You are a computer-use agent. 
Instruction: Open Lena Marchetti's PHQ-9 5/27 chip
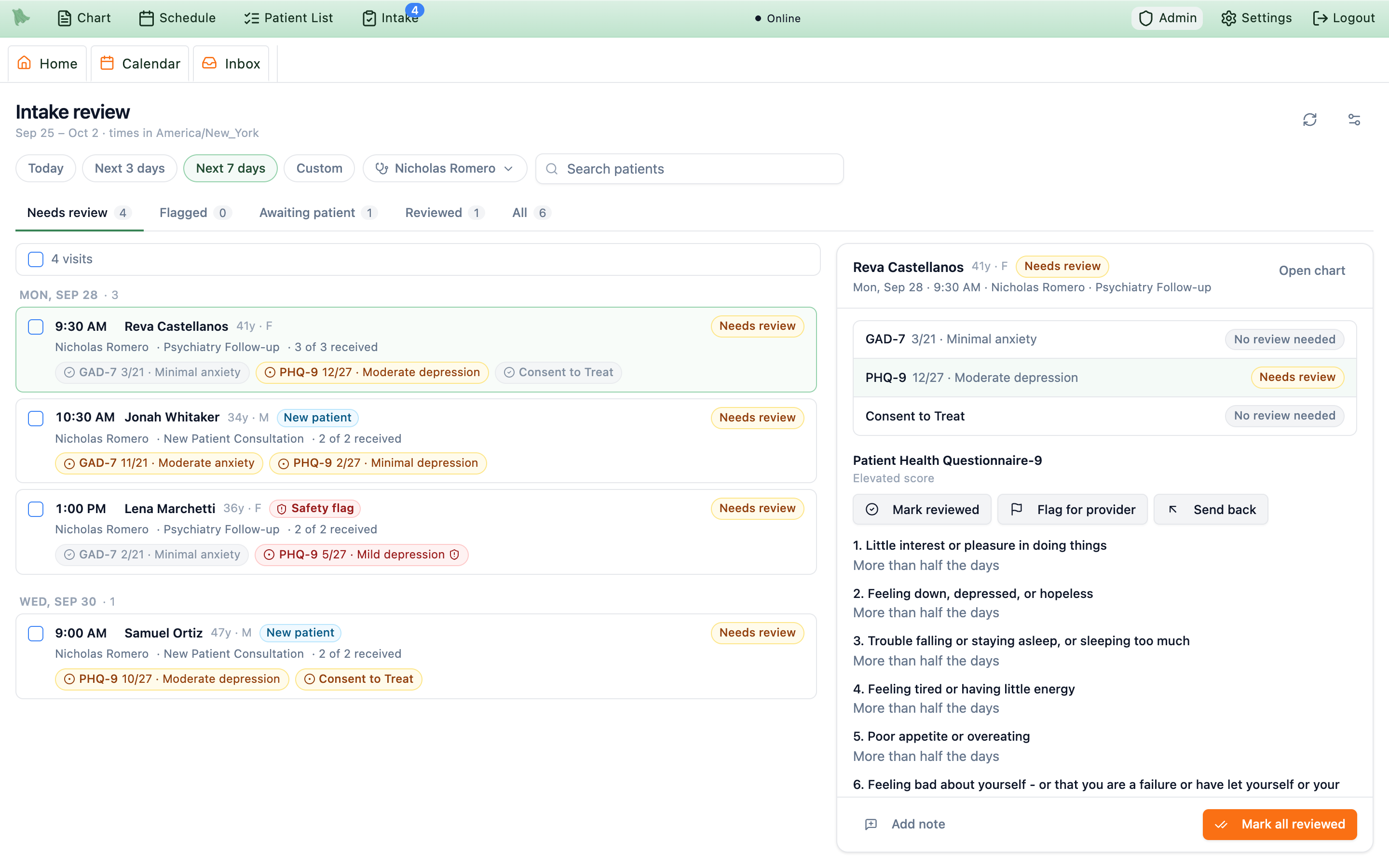tap(362, 554)
